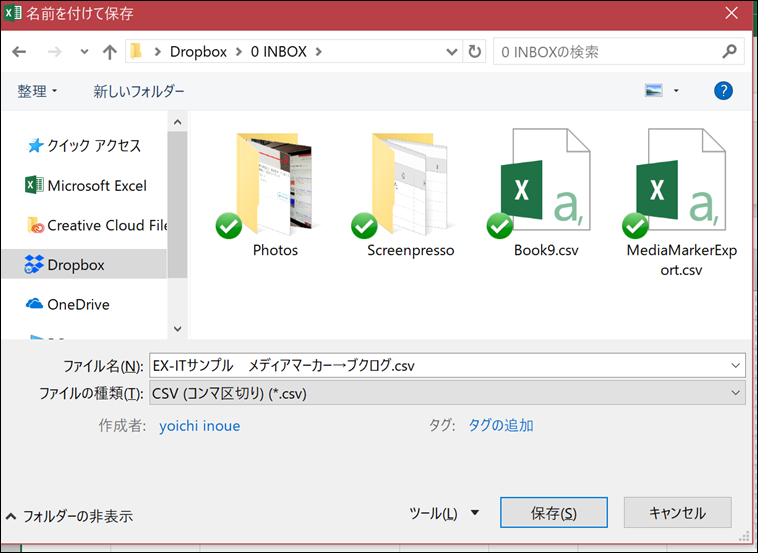Open the file name history dropdown

pyautogui.click(x=735, y=365)
